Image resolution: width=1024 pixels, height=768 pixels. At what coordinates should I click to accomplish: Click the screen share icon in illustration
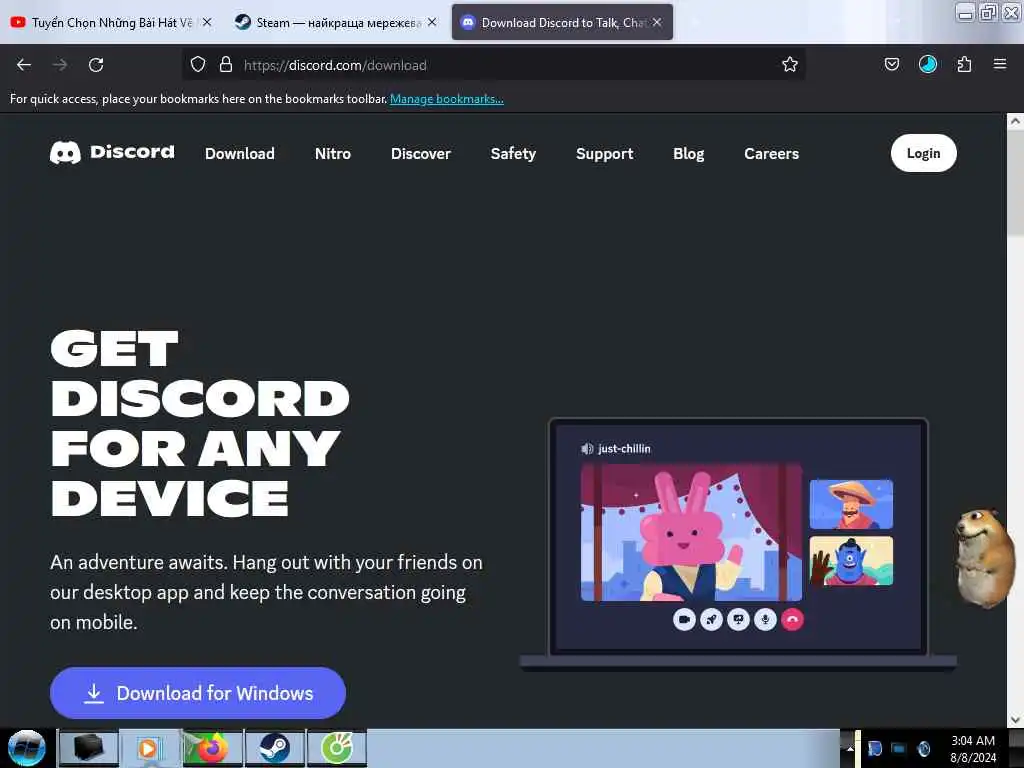739,619
